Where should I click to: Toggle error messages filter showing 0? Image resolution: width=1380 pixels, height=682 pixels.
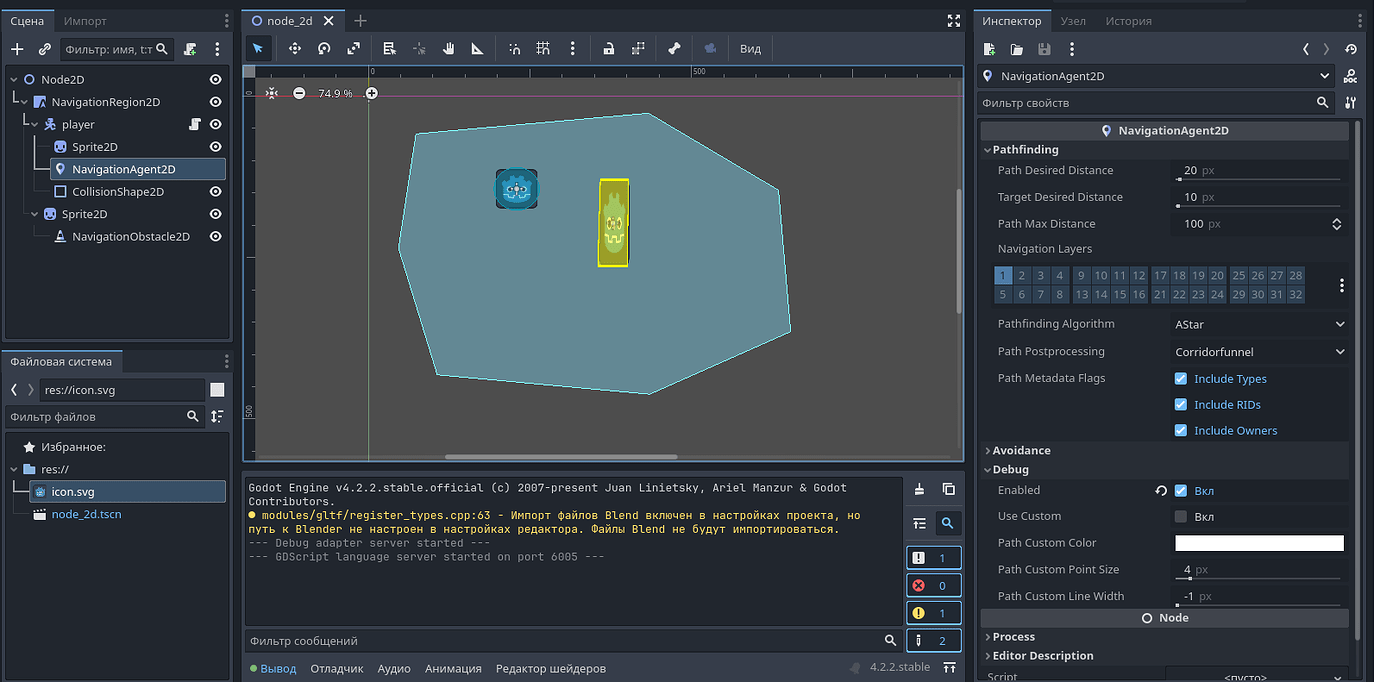[x=934, y=586]
